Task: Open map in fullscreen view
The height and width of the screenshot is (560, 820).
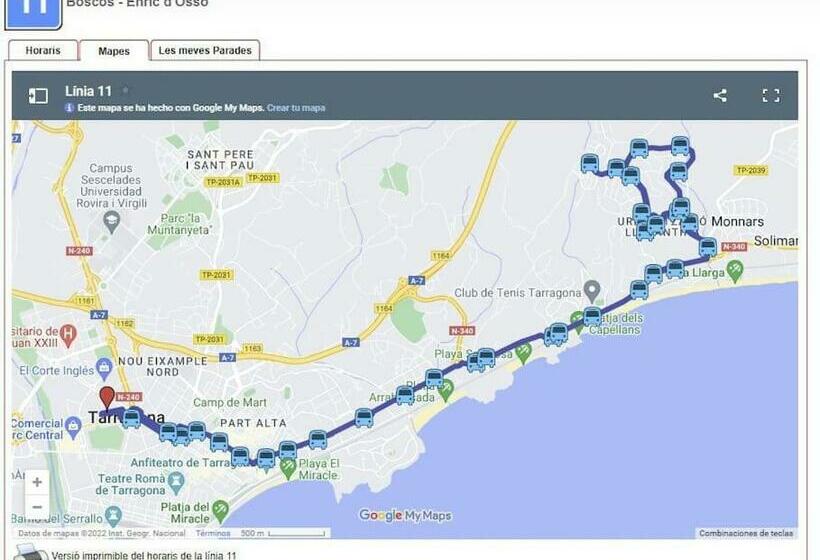Action: pyautogui.click(x=771, y=95)
